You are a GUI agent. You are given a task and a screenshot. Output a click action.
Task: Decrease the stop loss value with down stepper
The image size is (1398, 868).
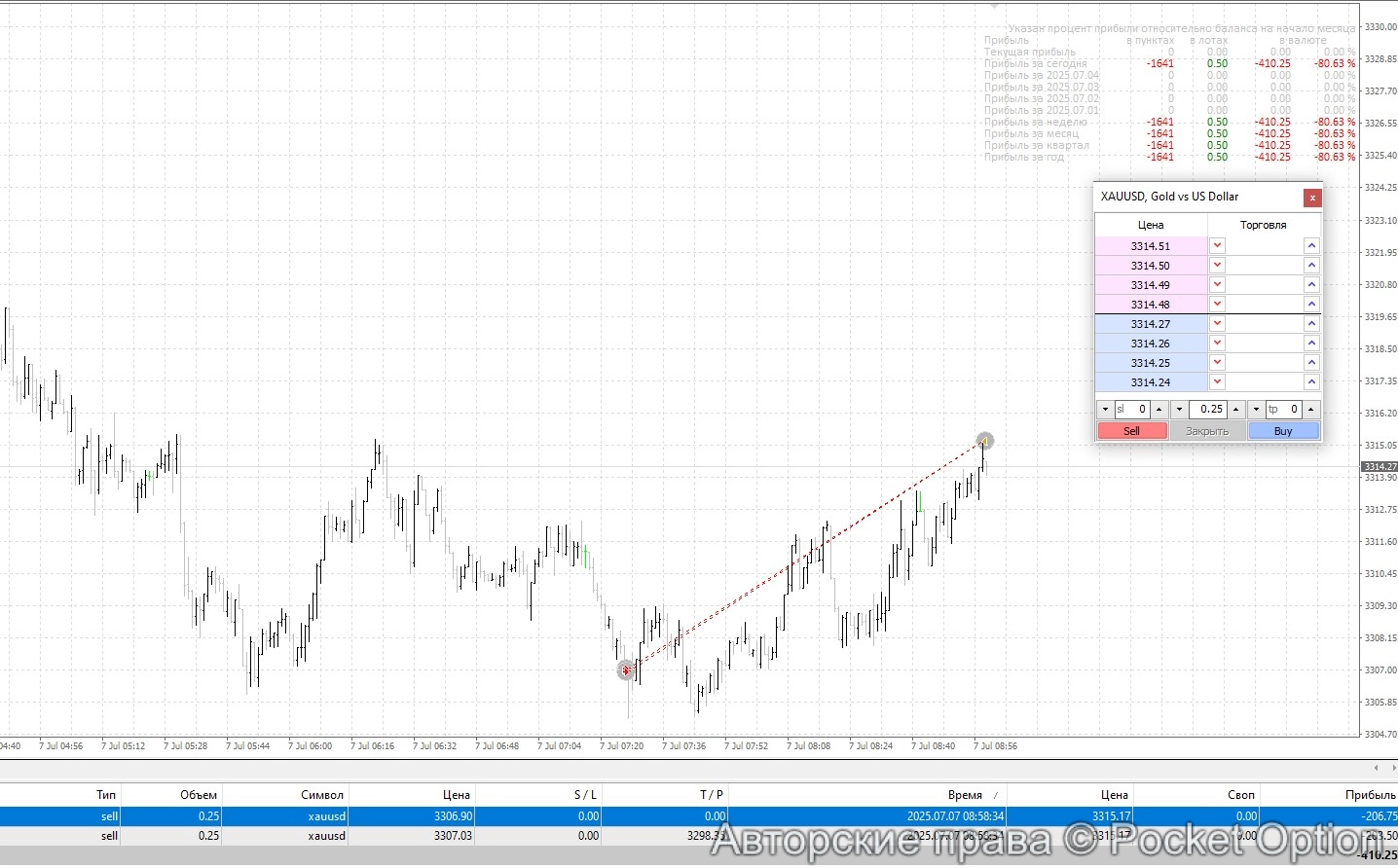[x=1105, y=410]
